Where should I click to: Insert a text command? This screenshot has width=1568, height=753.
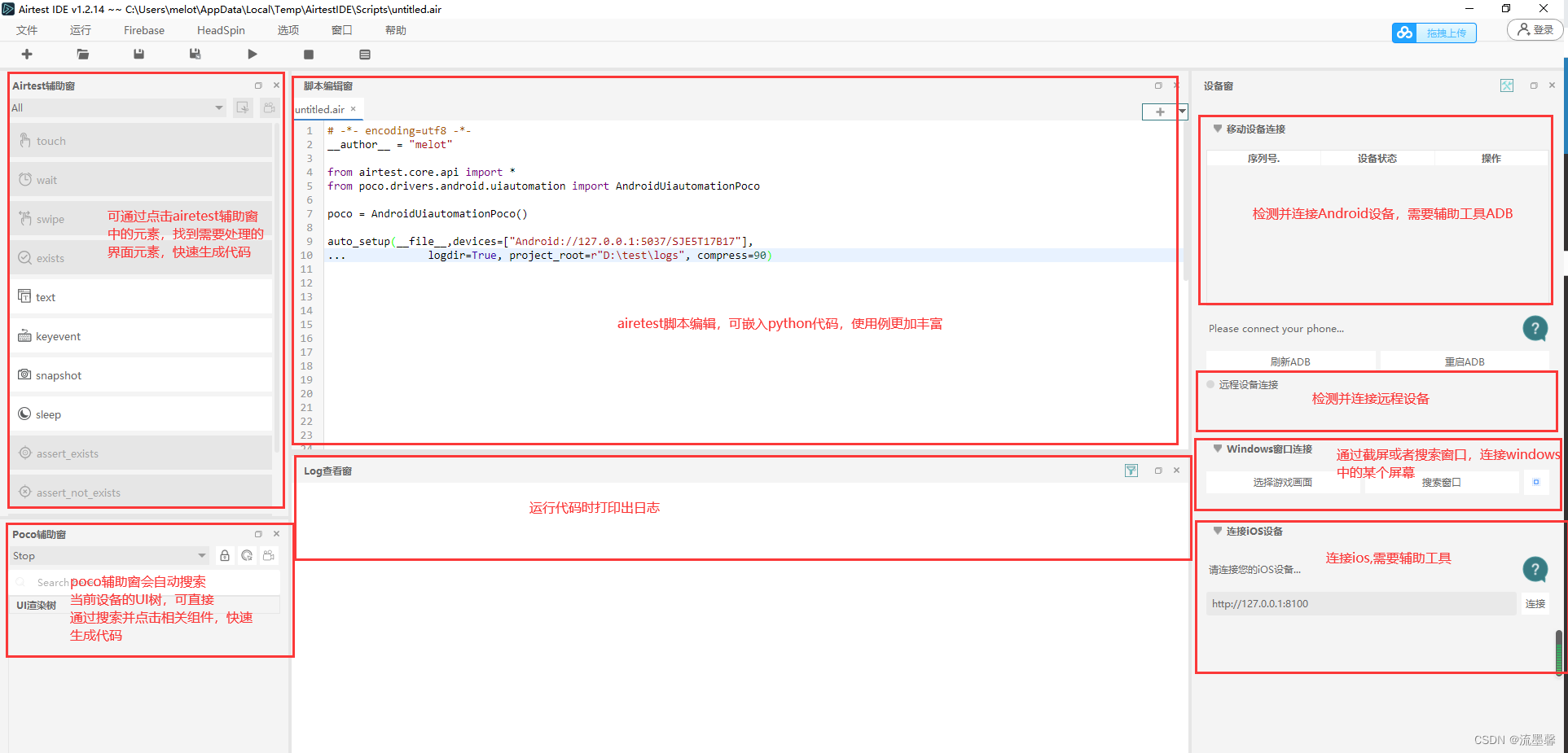tap(142, 297)
